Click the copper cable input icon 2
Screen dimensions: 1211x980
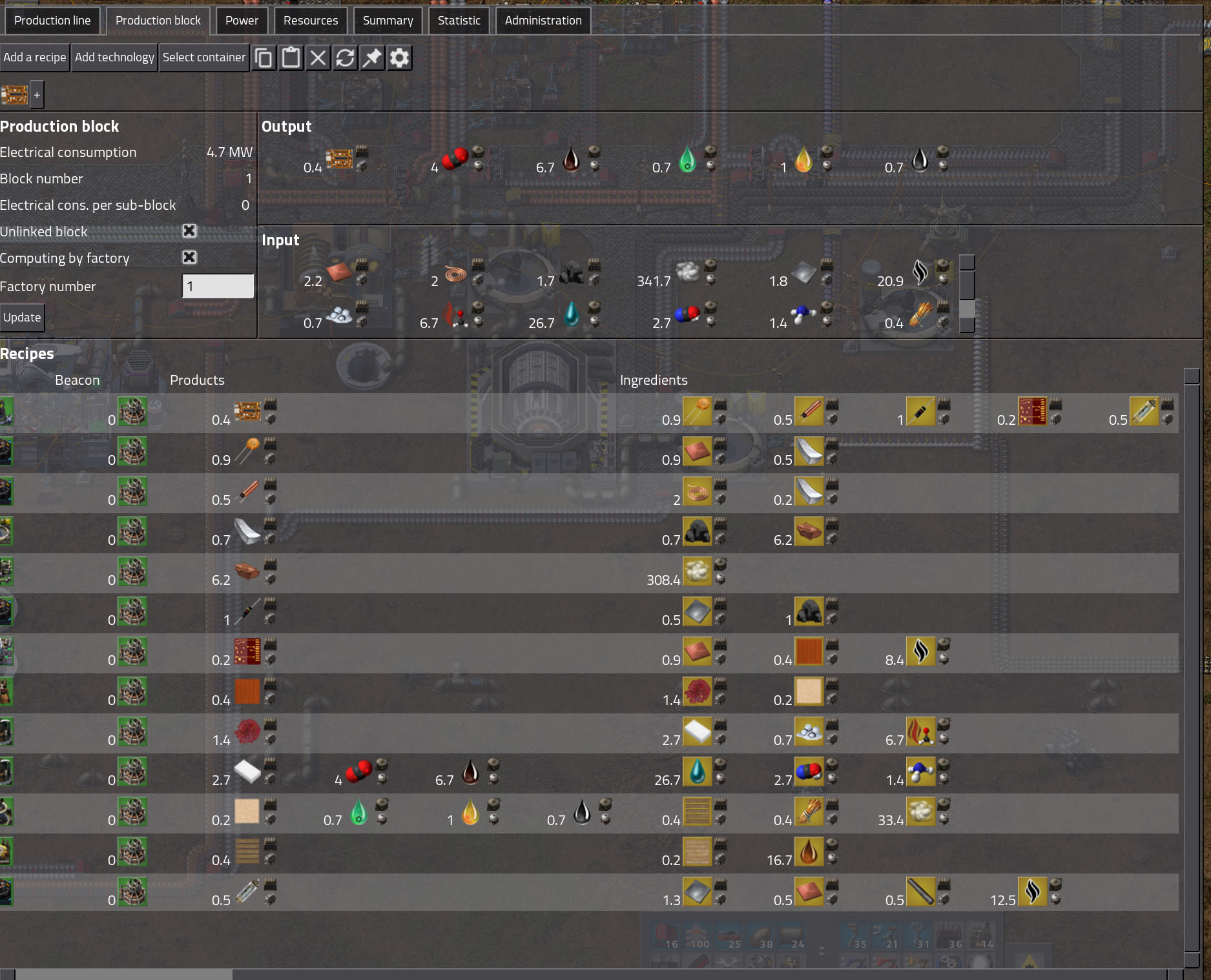point(455,272)
